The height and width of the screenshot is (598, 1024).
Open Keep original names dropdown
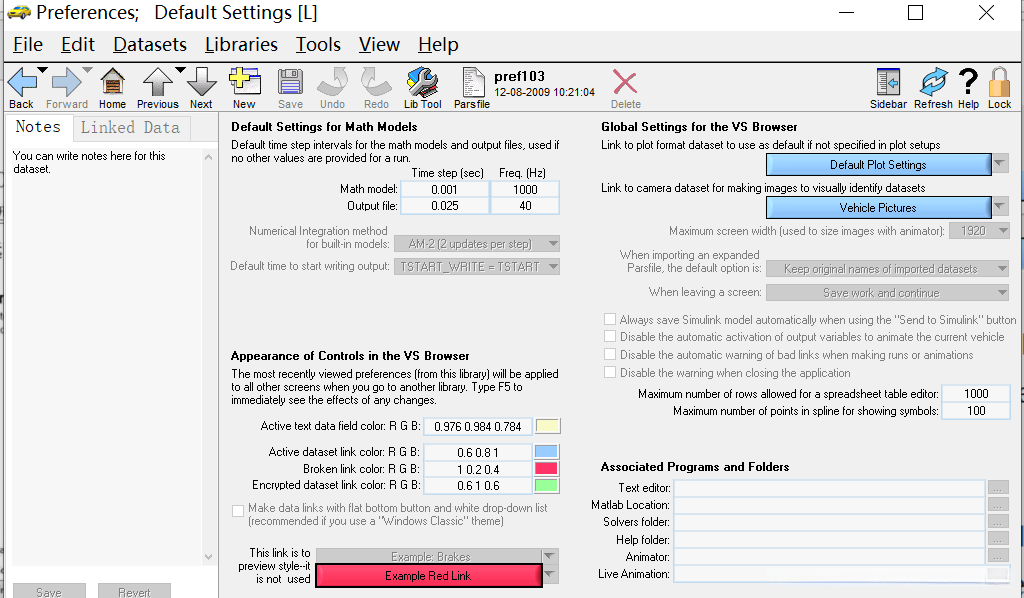click(x=888, y=268)
